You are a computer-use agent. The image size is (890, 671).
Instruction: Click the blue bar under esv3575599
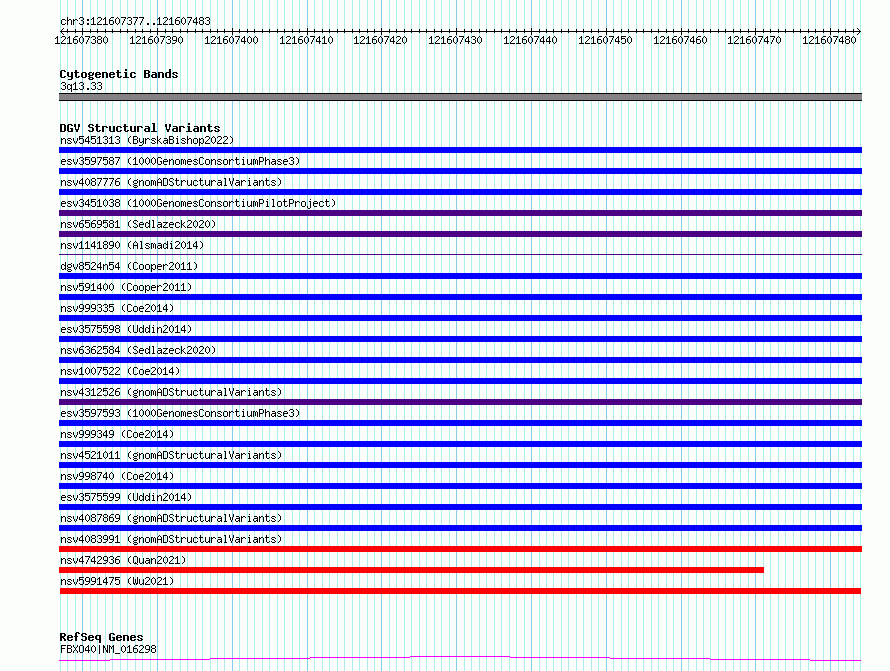[460, 507]
